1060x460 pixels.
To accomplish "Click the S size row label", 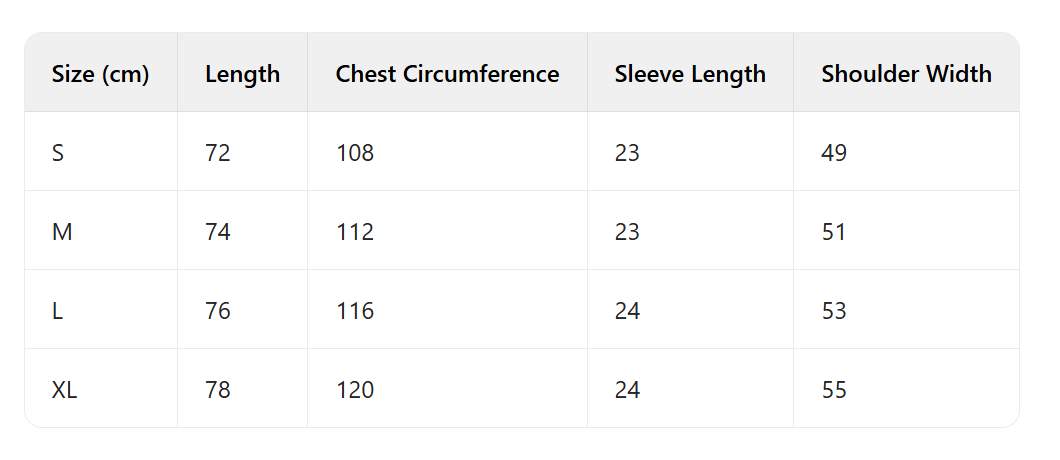I will [x=58, y=153].
